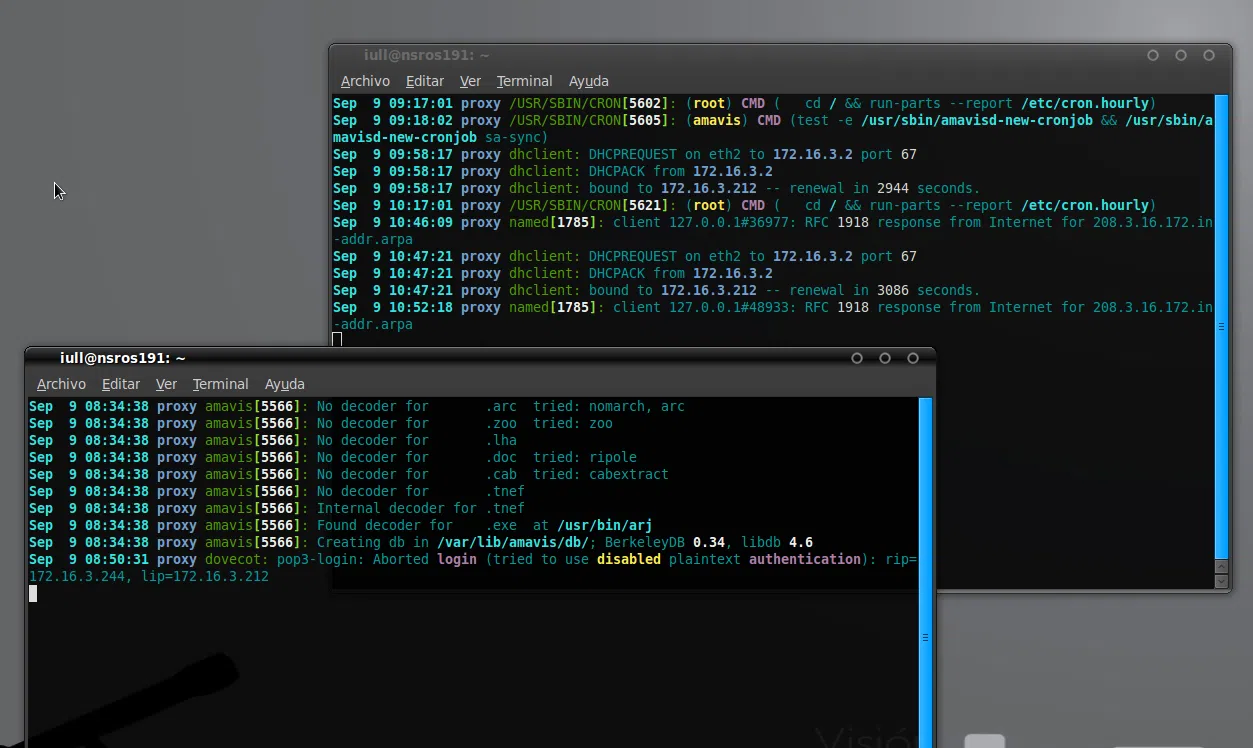Open Archivo menu in the front terminal

pyautogui.click(x=61, y=384)
